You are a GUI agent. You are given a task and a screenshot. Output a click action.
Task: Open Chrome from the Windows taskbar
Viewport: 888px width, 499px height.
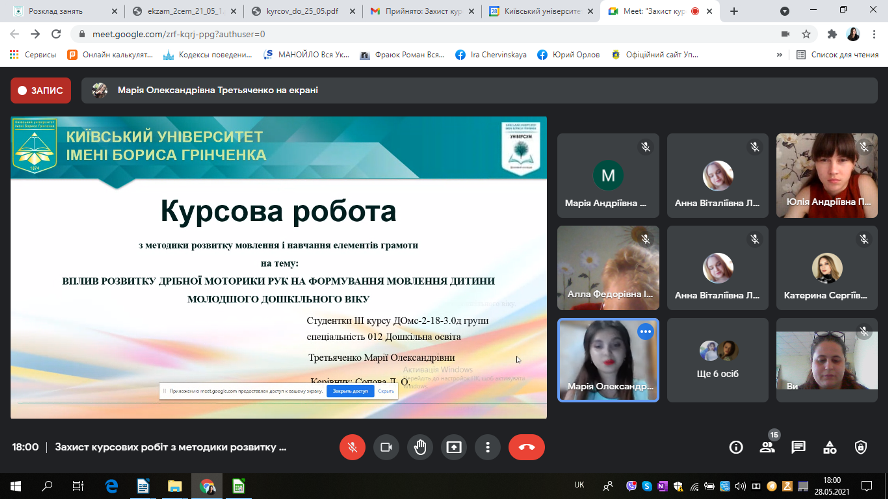[x=206, y=486]
